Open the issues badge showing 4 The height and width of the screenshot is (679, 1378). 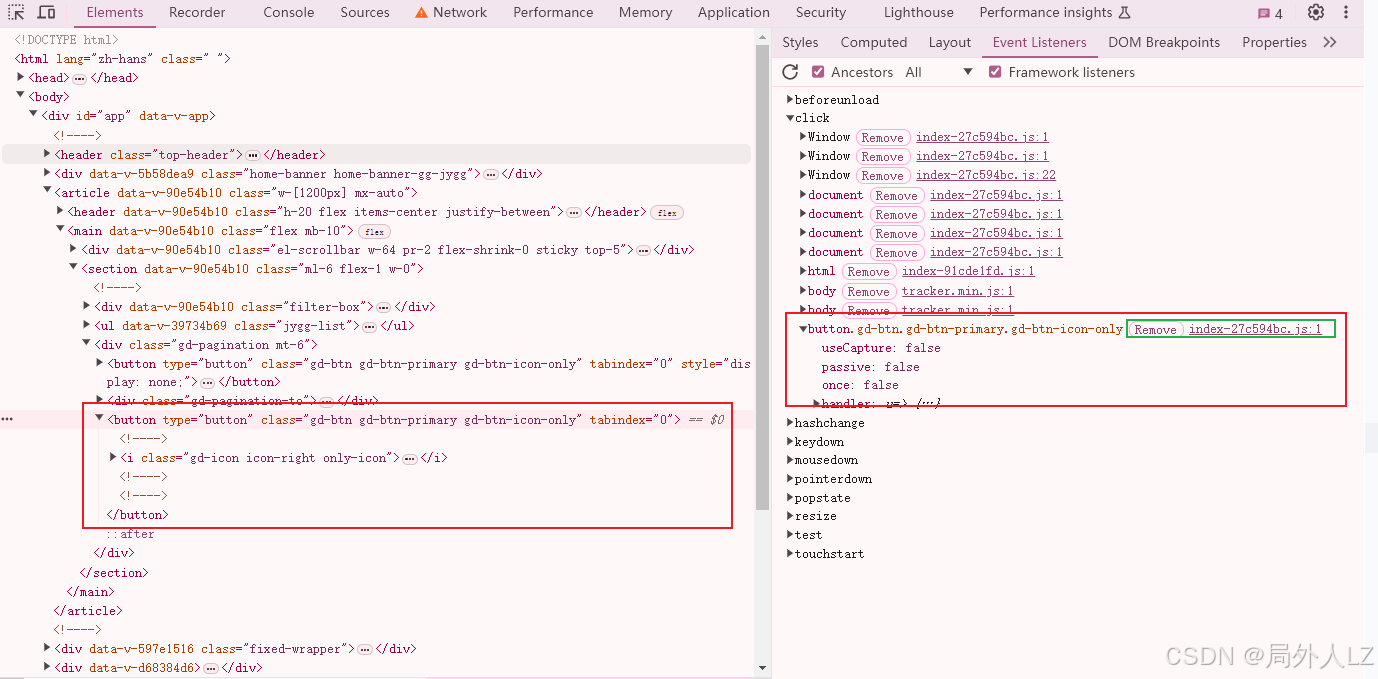coord(1270,14)
